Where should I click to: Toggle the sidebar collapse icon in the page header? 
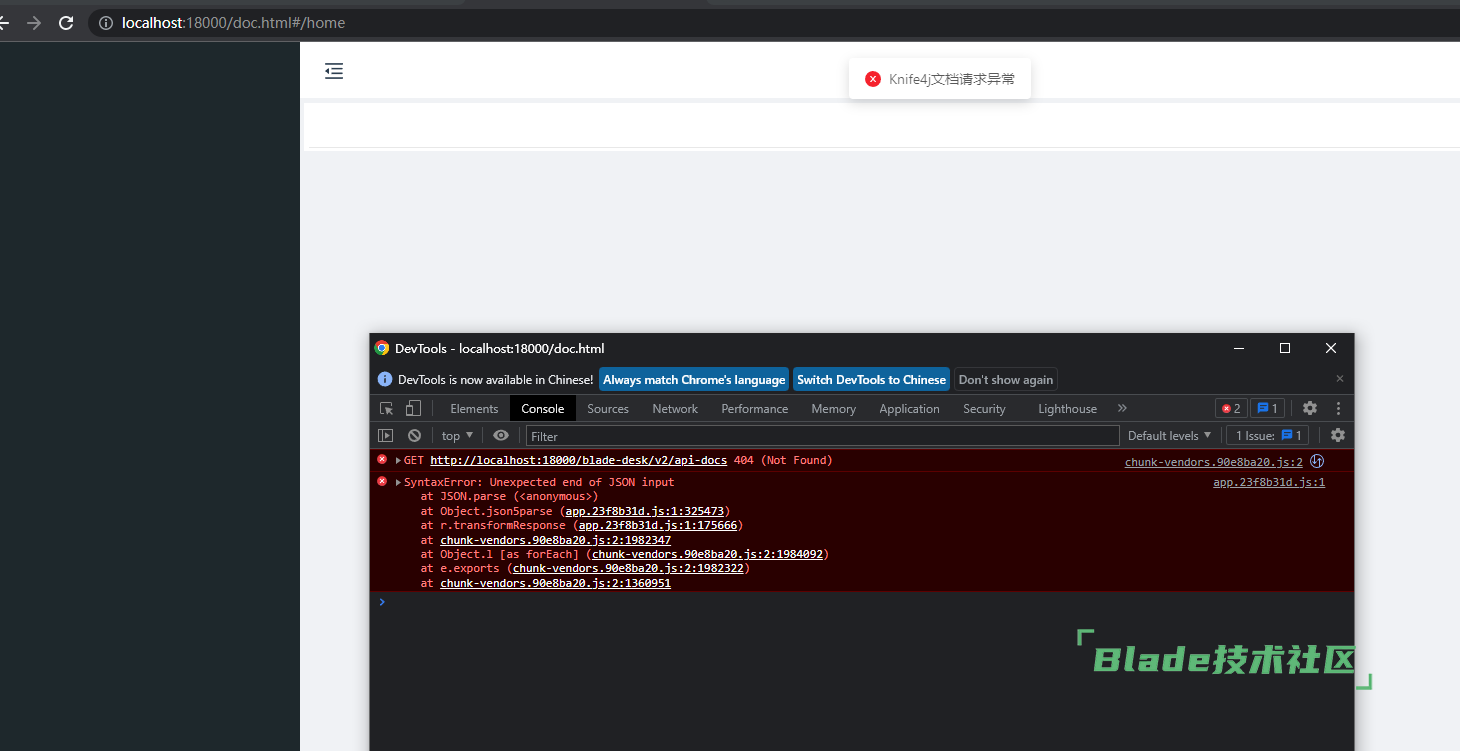334,71
